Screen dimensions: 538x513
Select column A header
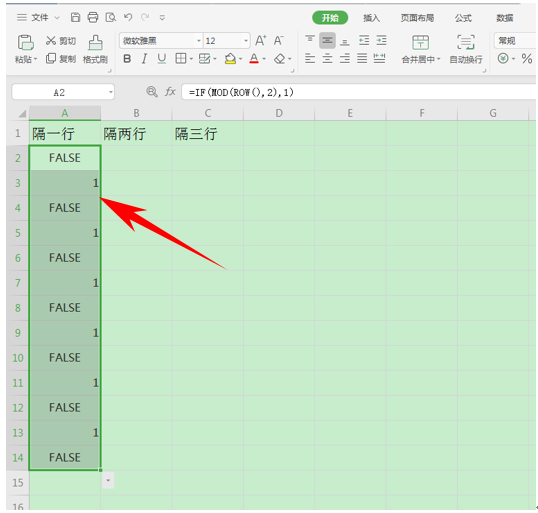point(65,113)
